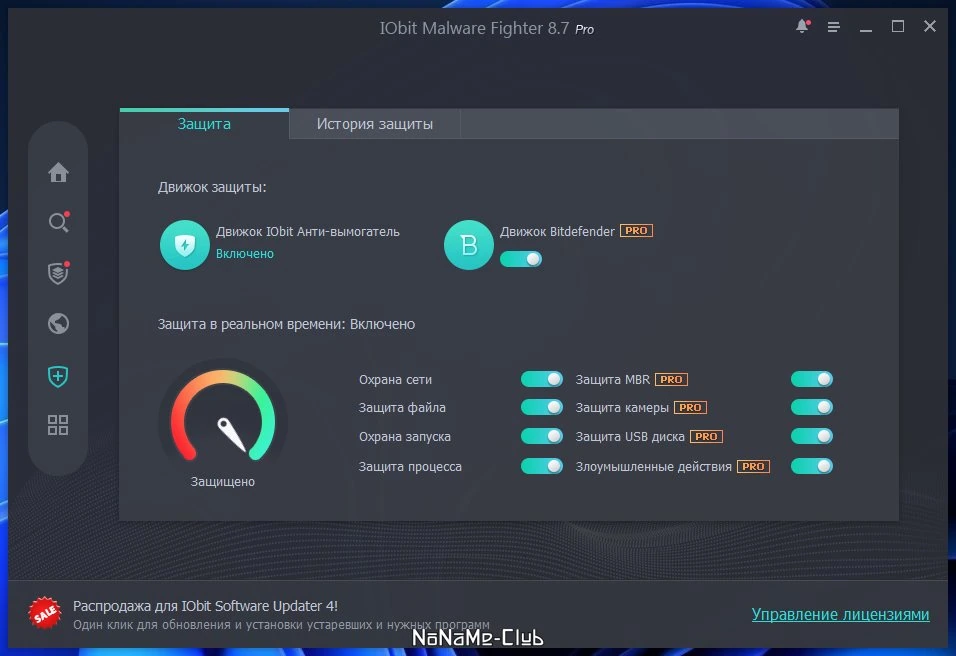The width and height of the screenshot is (956, 656).
Task: Toggle the Охрана сети switch
Action: tap(541, 379)
